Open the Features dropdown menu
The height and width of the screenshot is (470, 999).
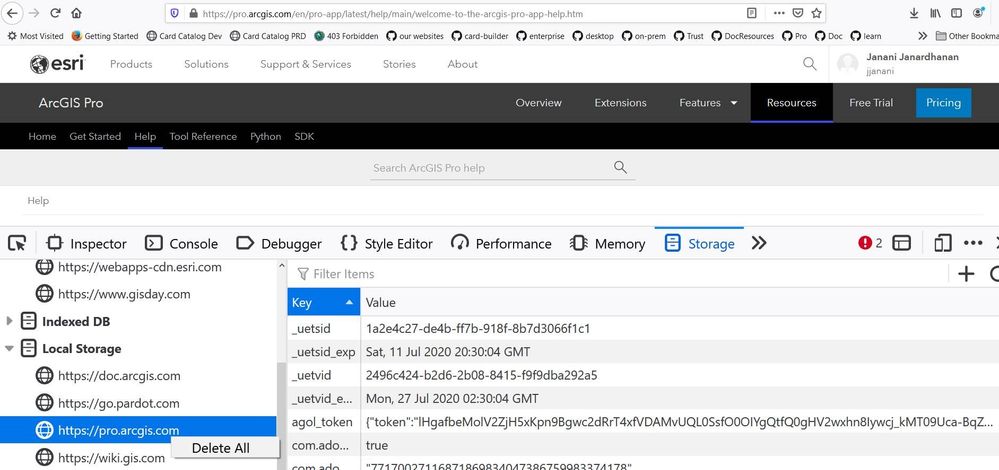[708, 103]
